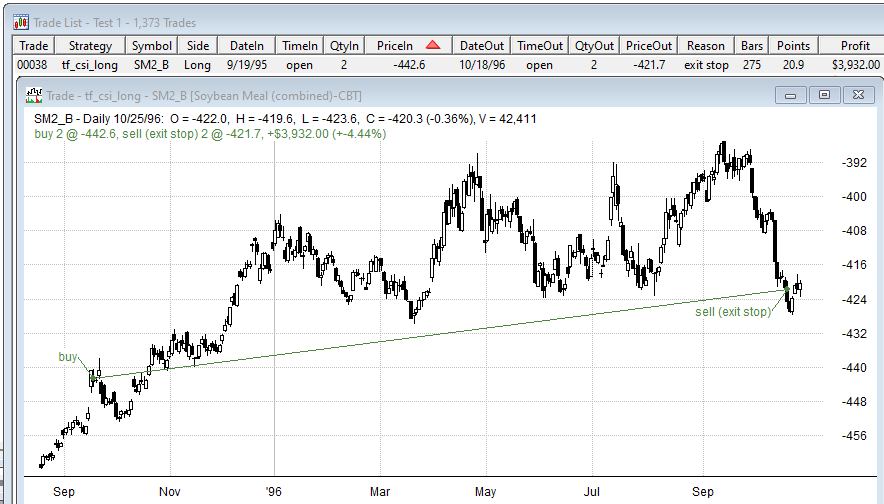Sort trades by the Strategy column
Screen dimensions: 884x504
pyautogui.click(x=90, y=45)
